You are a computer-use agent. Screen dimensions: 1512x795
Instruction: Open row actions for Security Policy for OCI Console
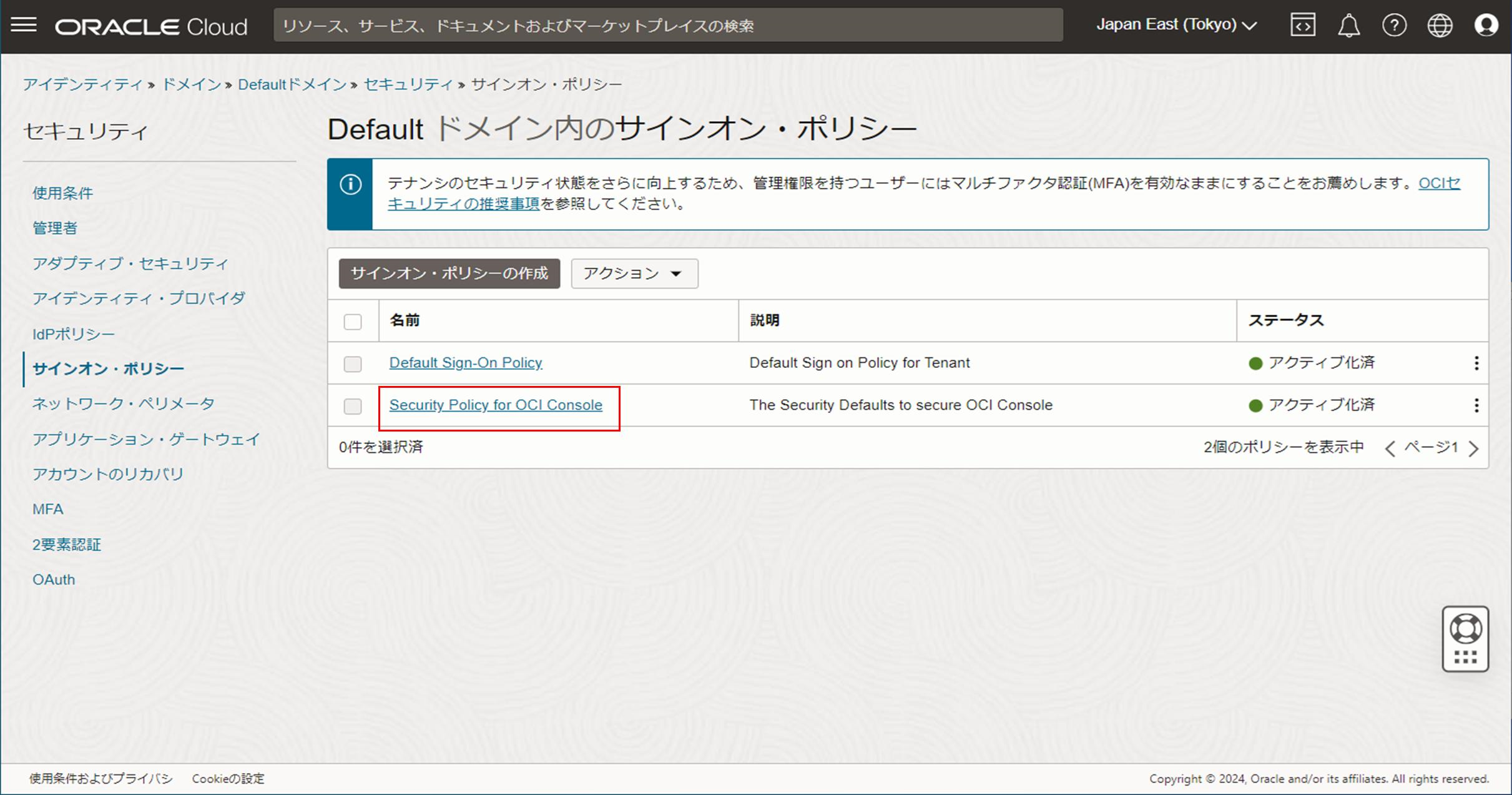point(1476,405)
